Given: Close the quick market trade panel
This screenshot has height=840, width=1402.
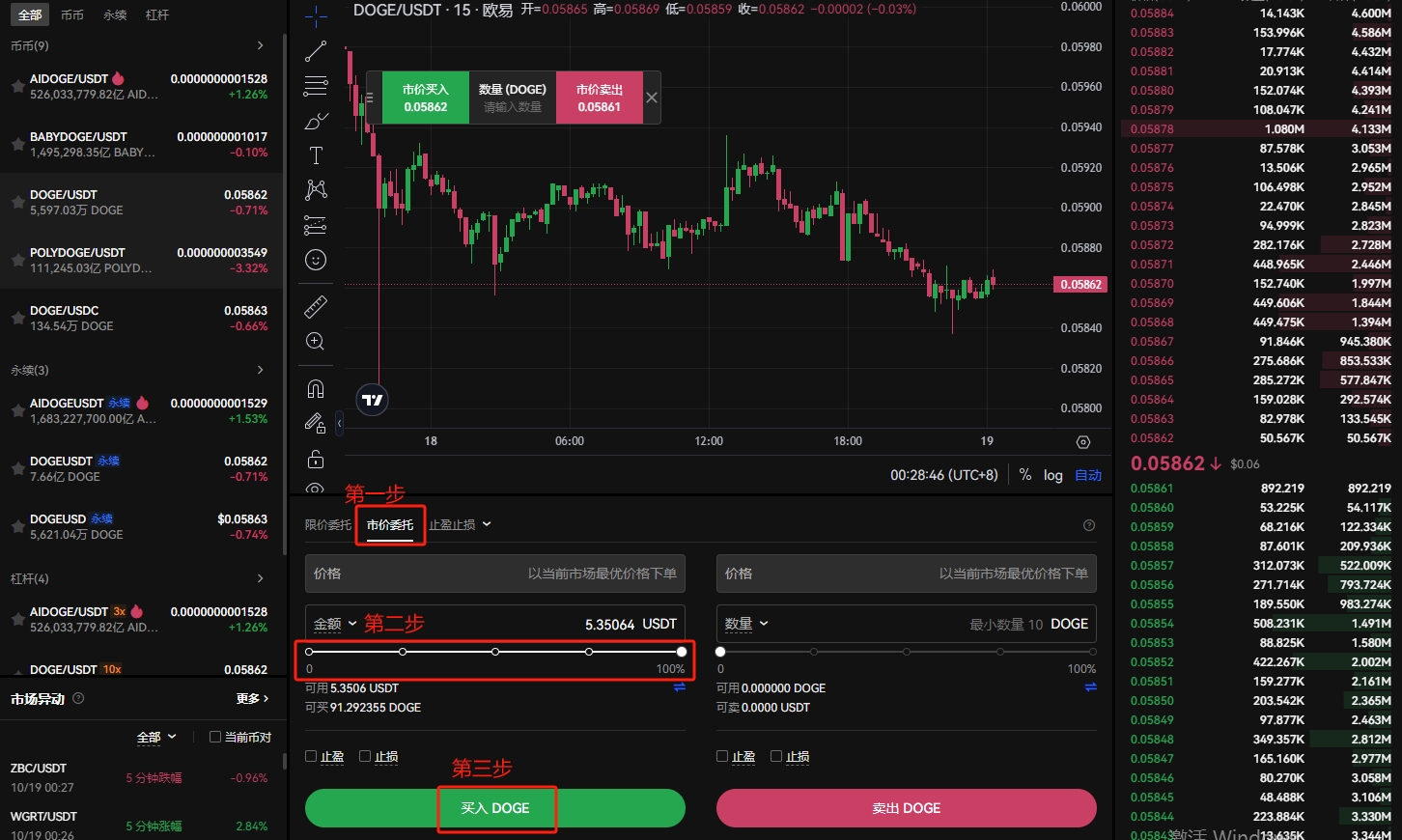Looking at the screenshot, I should tap(652, 98).
